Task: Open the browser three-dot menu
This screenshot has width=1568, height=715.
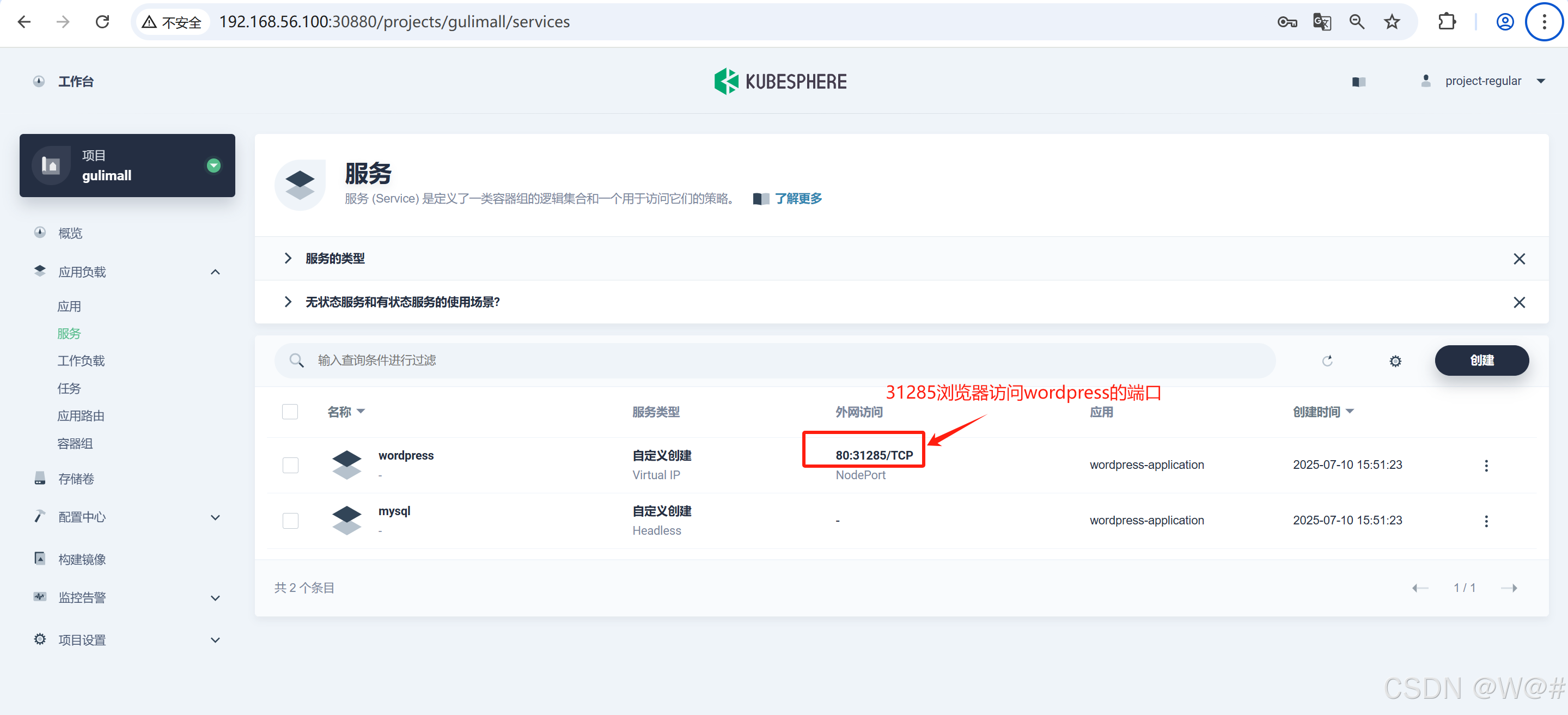Action: [x=1543, y=22]
